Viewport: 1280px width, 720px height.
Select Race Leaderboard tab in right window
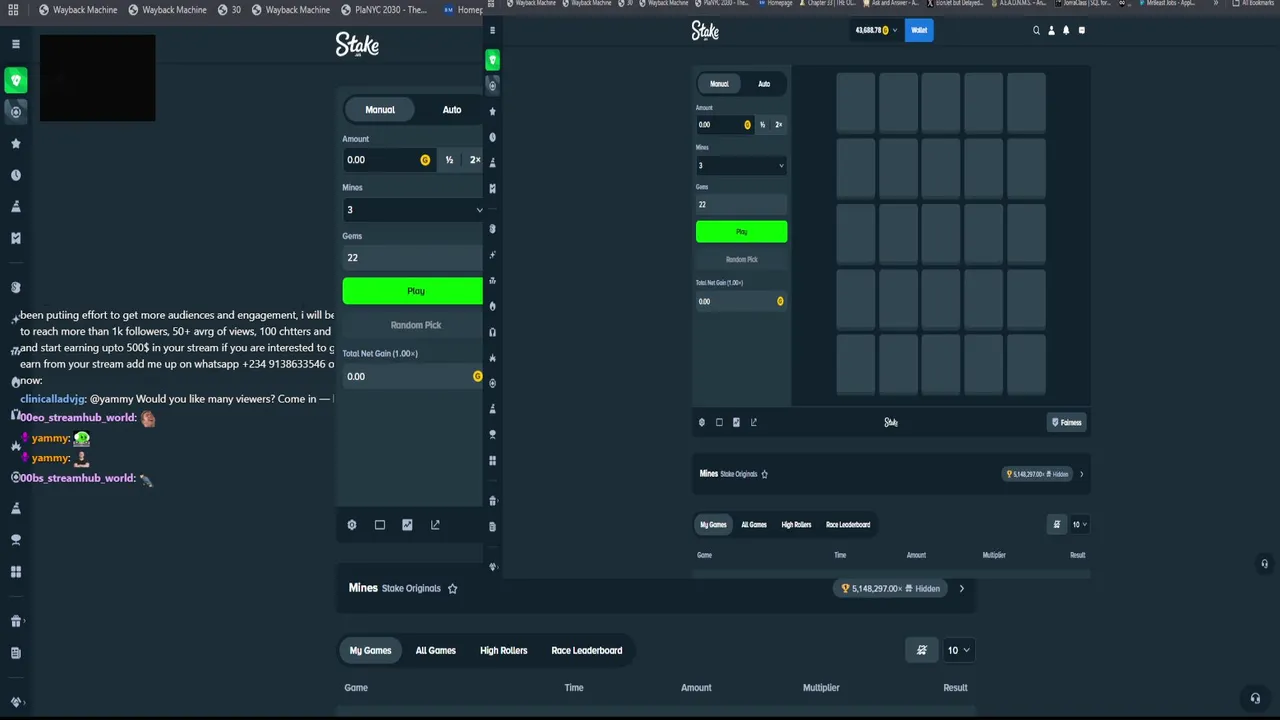tap(848, 525)
